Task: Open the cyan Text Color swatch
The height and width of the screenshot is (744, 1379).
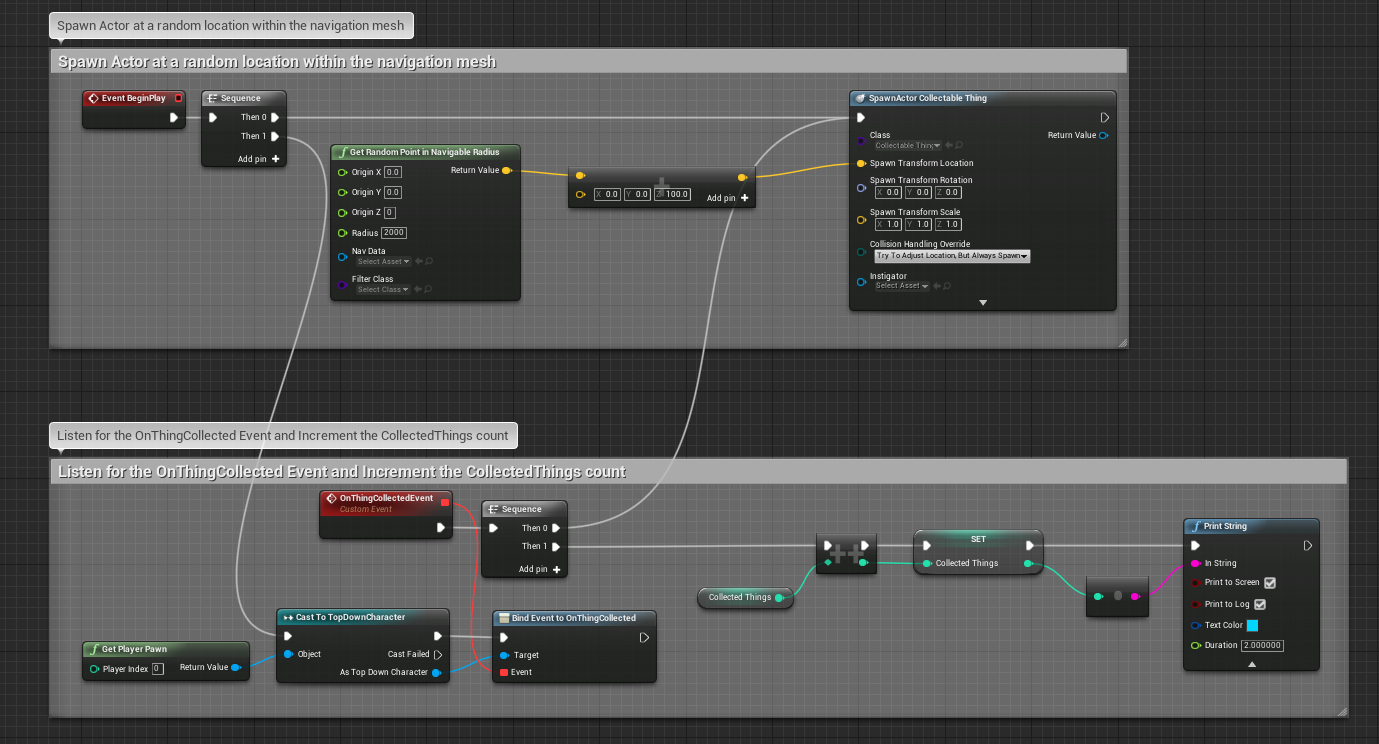Action: 1252,625
